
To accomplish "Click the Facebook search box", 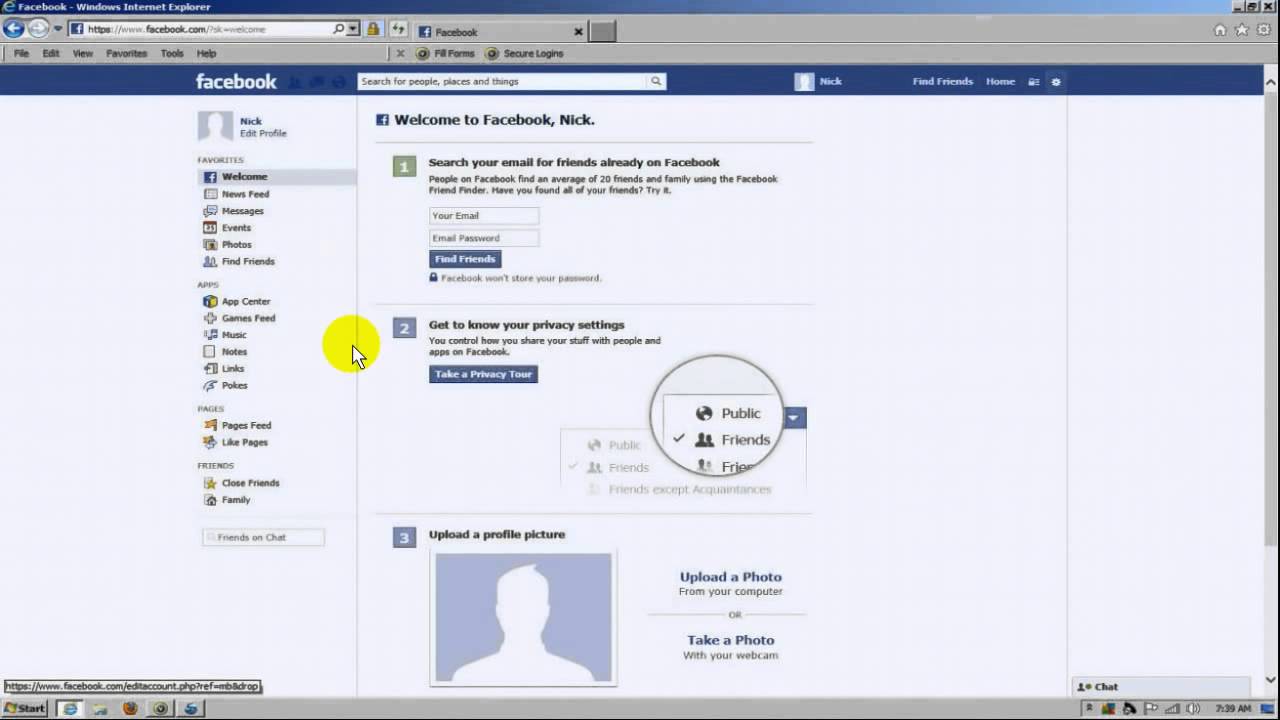I will [x=503, y=82].
